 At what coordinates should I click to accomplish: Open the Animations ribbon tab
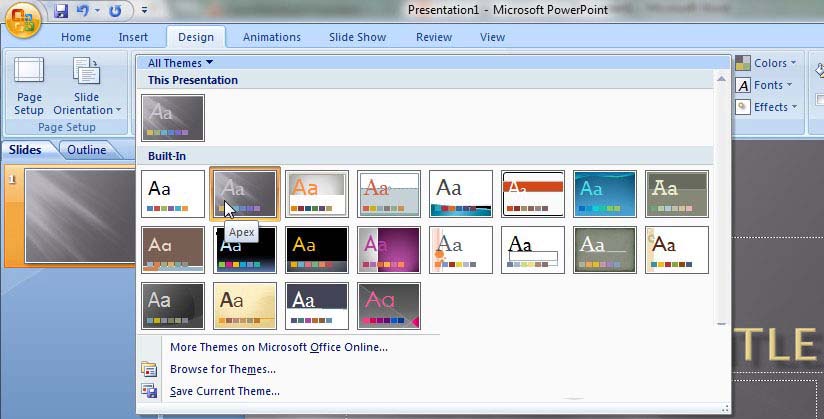(272, 37)
